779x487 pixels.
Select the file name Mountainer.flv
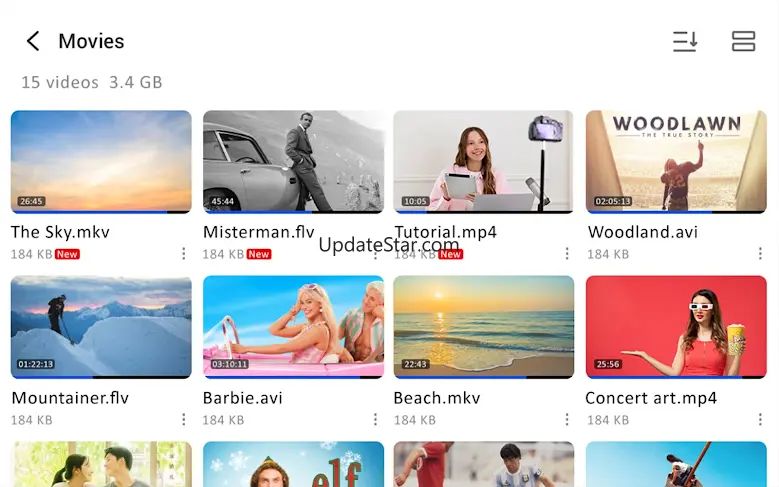(x=70, y=398)
